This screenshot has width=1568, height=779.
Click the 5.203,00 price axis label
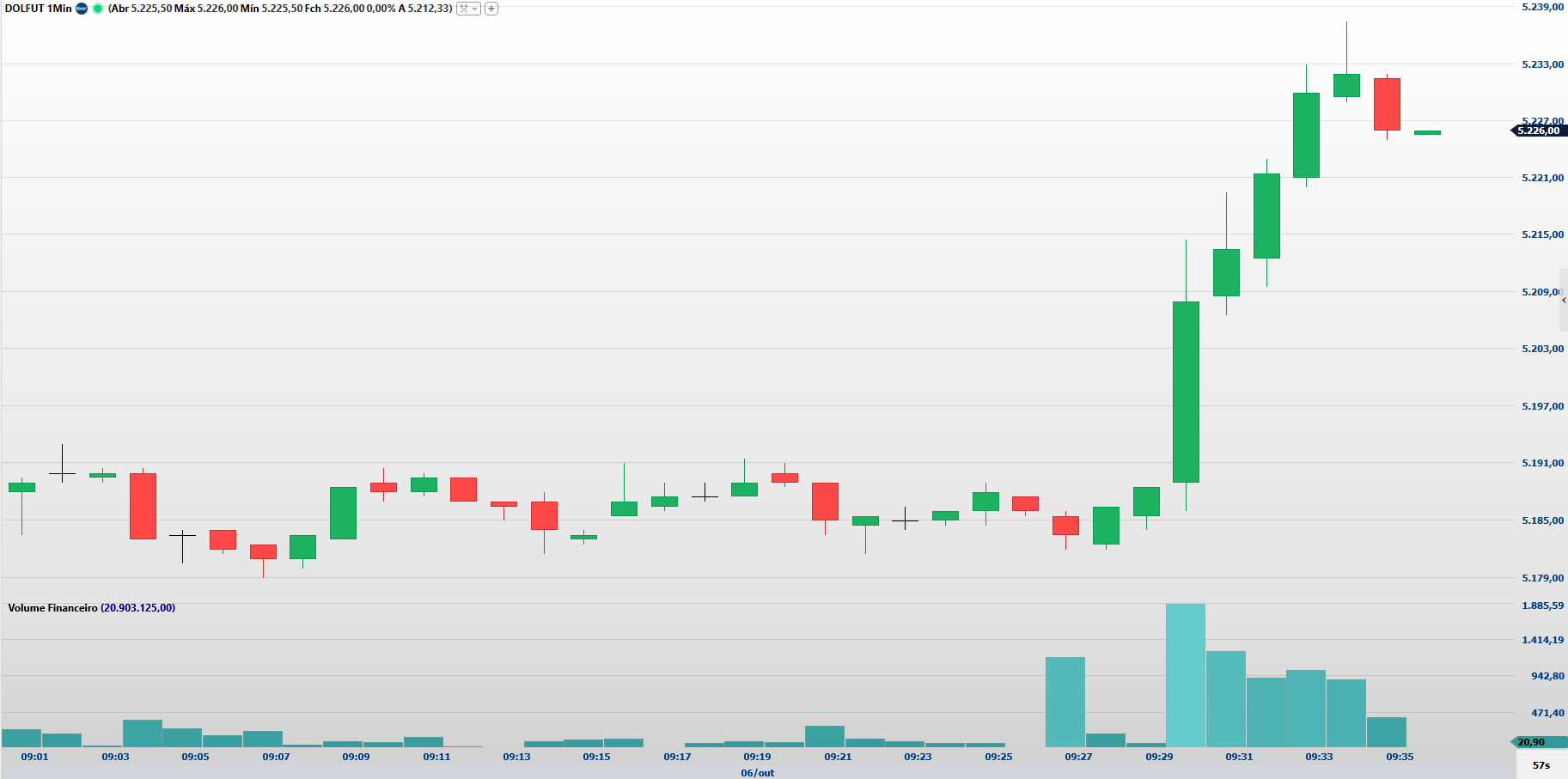[1542, 349]
